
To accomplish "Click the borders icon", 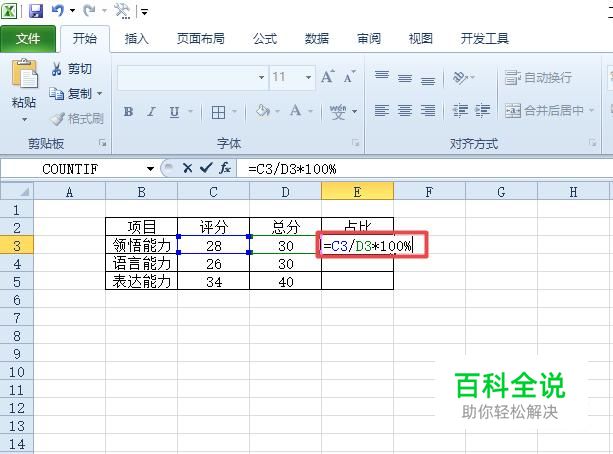I will (x=218, y=112).
